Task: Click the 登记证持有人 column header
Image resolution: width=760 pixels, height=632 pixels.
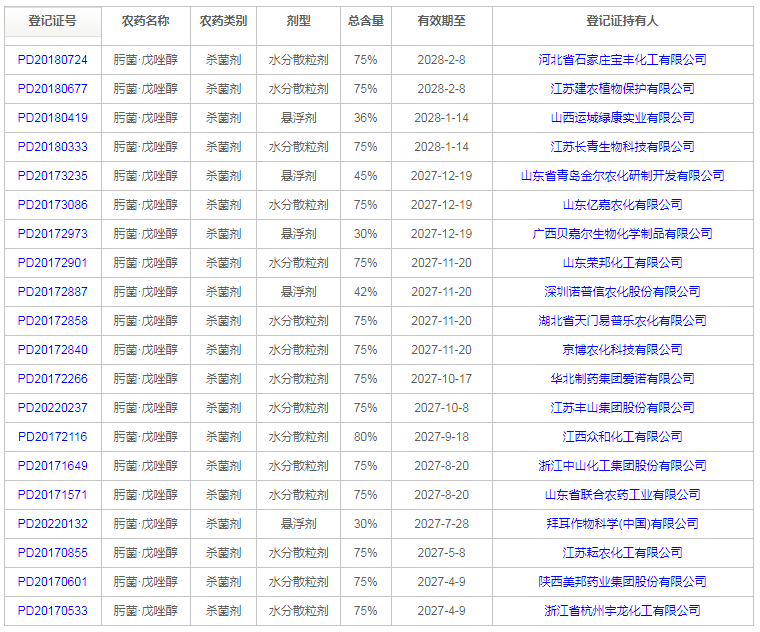Action: (x=622, y=21)
